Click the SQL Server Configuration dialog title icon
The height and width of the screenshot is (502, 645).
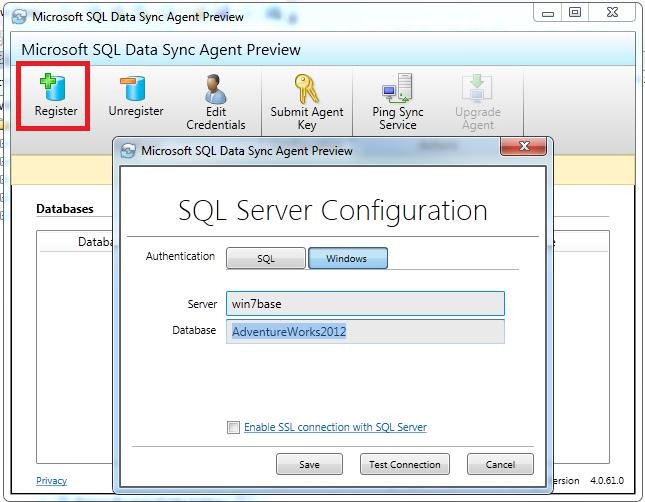click(128, 151)
